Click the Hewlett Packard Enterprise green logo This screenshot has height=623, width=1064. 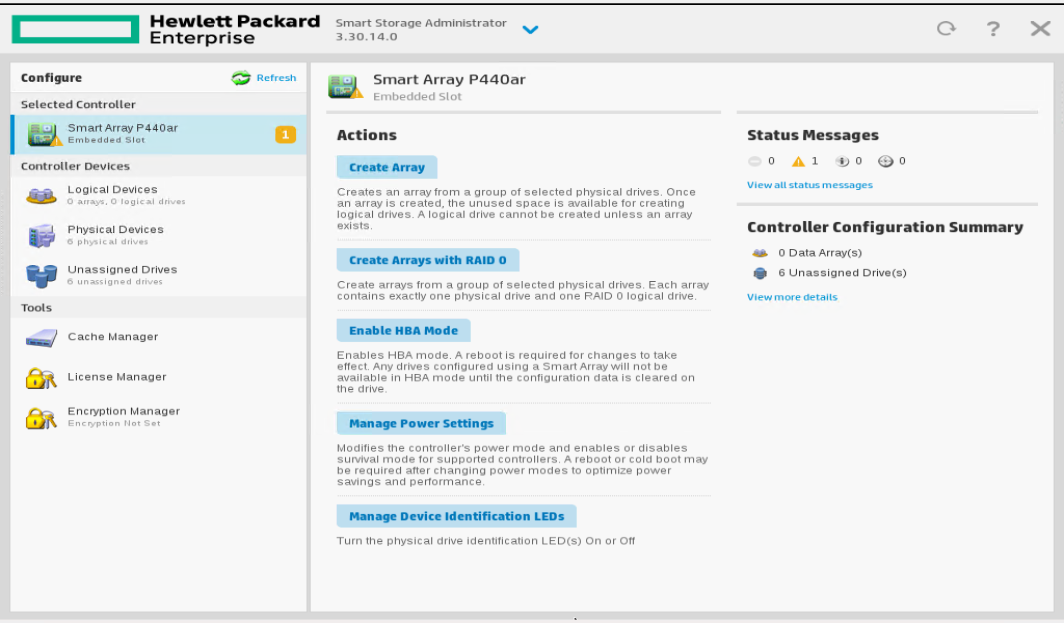tap(75, 29)
